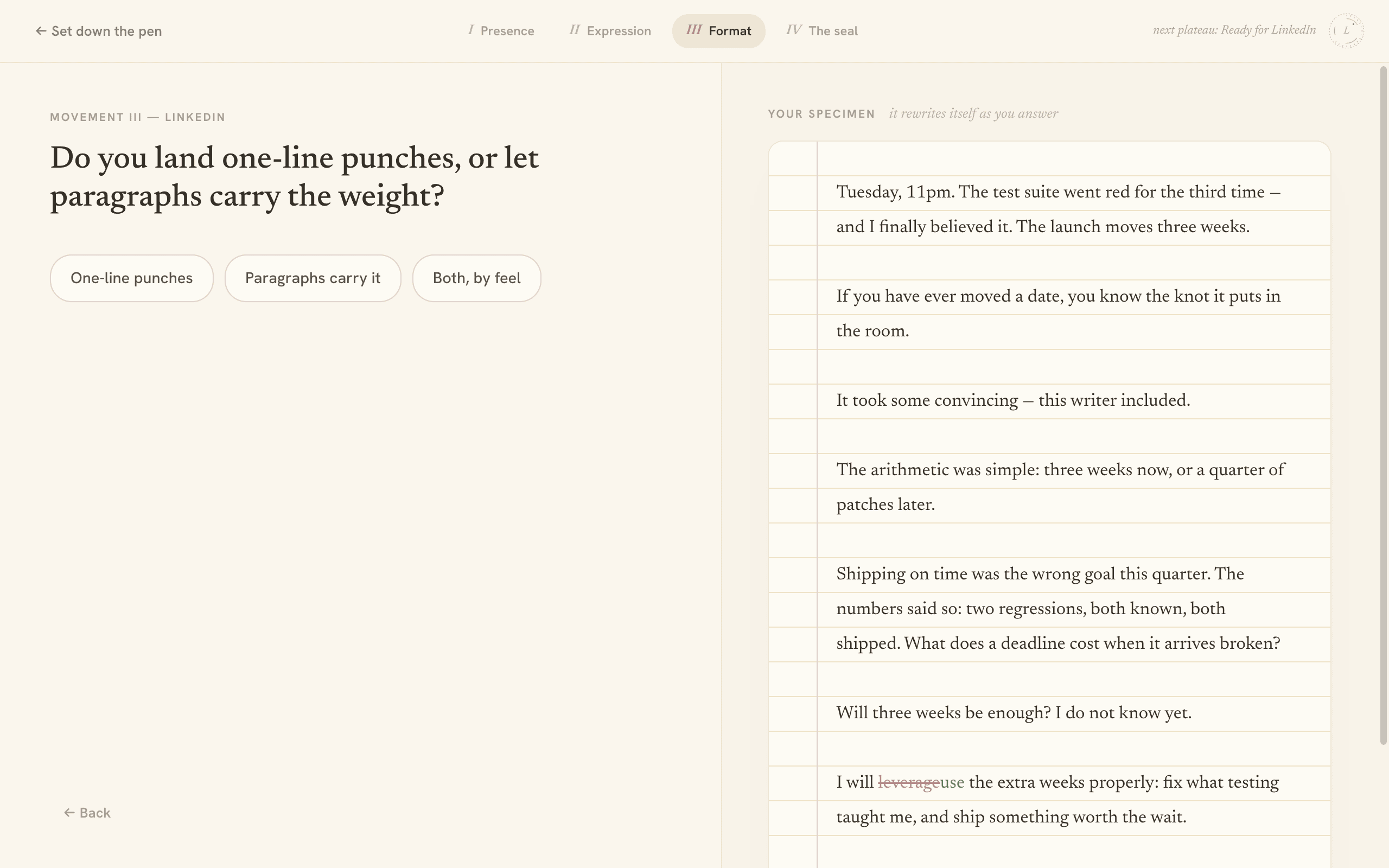Click the YOUR SPECIMEN heading
Viewport: 1389px width, 868px height.
click(x=821, y=114)
